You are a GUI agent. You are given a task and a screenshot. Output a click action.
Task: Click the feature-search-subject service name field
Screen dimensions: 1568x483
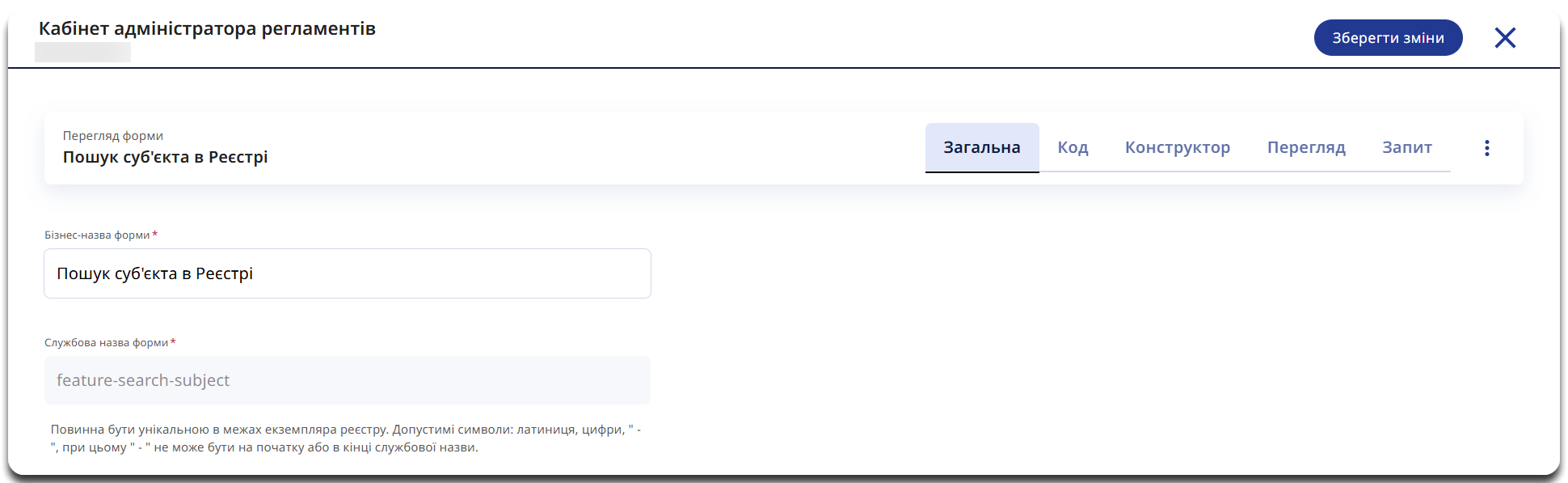[348, 380]
